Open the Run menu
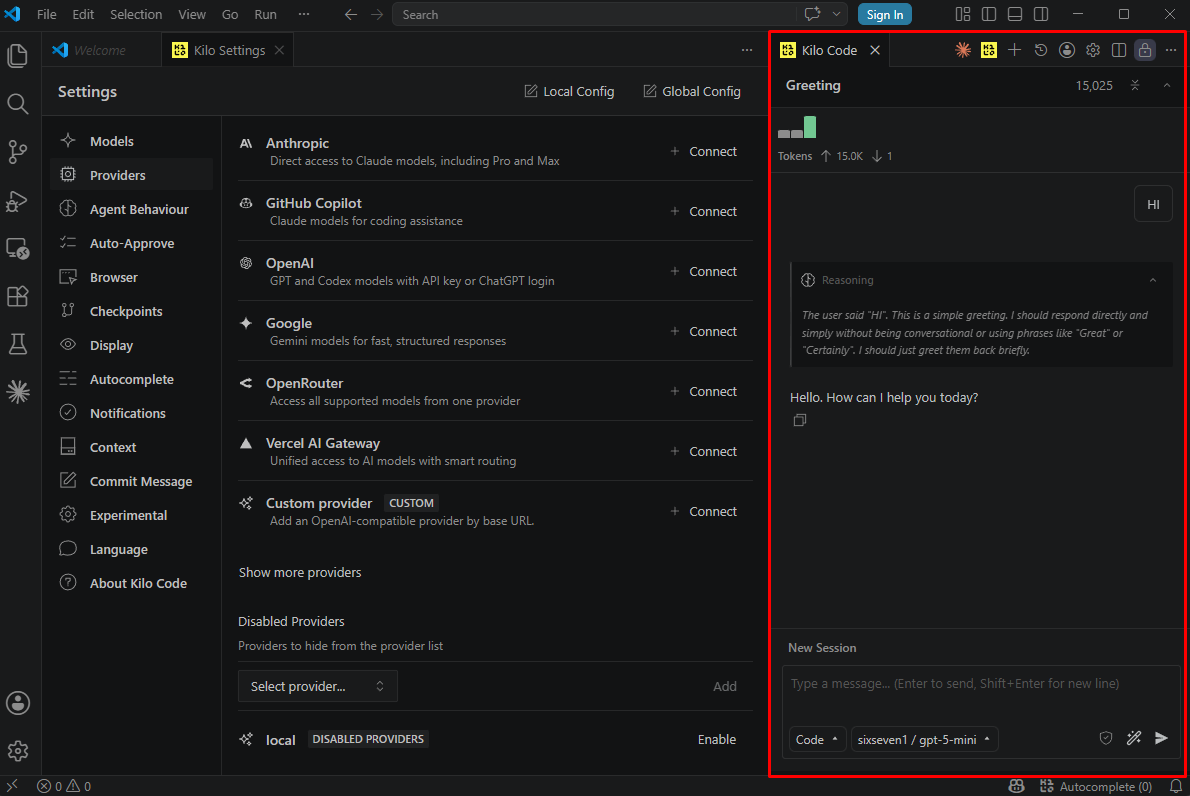1190x796 pixels. 265,14
